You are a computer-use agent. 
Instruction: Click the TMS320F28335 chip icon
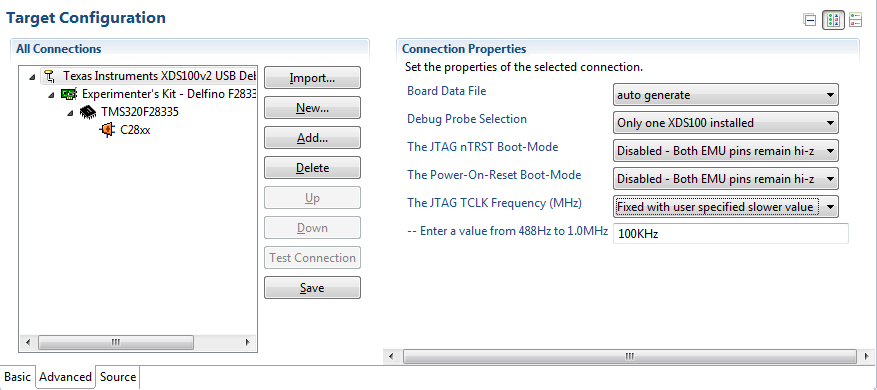(x=87, y=112)
